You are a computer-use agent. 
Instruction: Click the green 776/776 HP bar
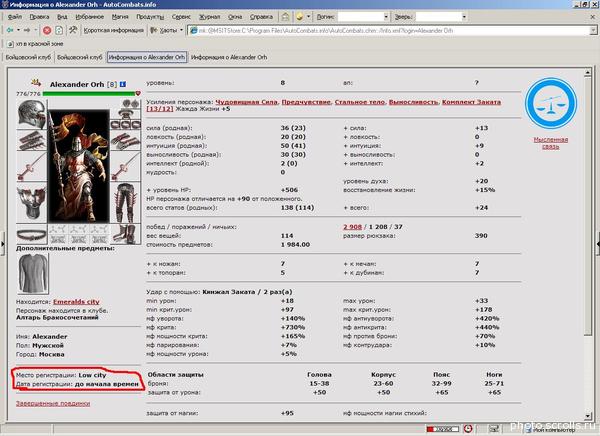tap(89, 93)
